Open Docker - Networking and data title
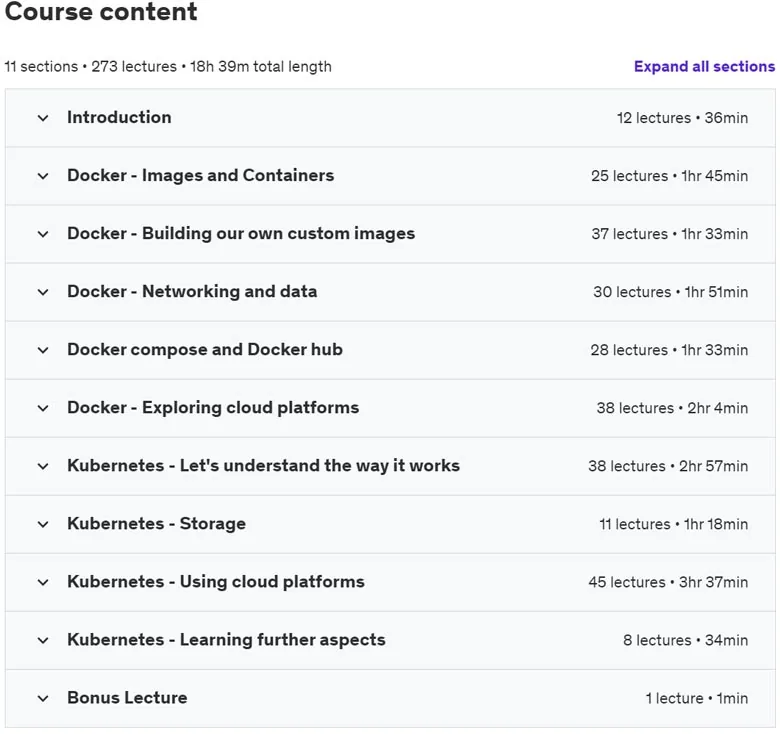Image resolution: width=780 pixels, height=734 pixels. (x=192, y=291)
